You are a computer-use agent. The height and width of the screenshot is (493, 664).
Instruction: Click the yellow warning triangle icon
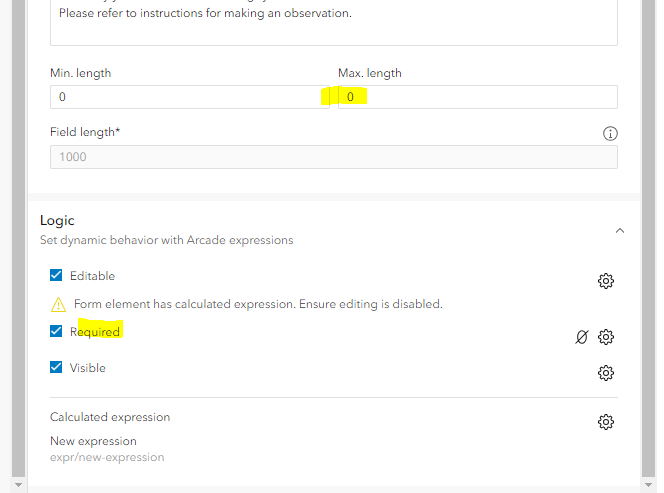[58, 304]
